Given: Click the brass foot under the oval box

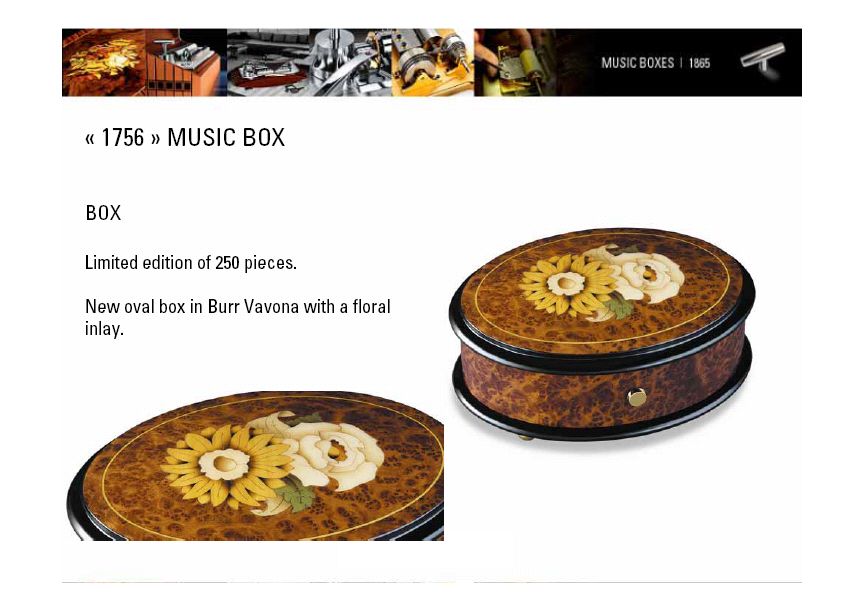Looking at the screenshot, I should [x=526, y=438].
